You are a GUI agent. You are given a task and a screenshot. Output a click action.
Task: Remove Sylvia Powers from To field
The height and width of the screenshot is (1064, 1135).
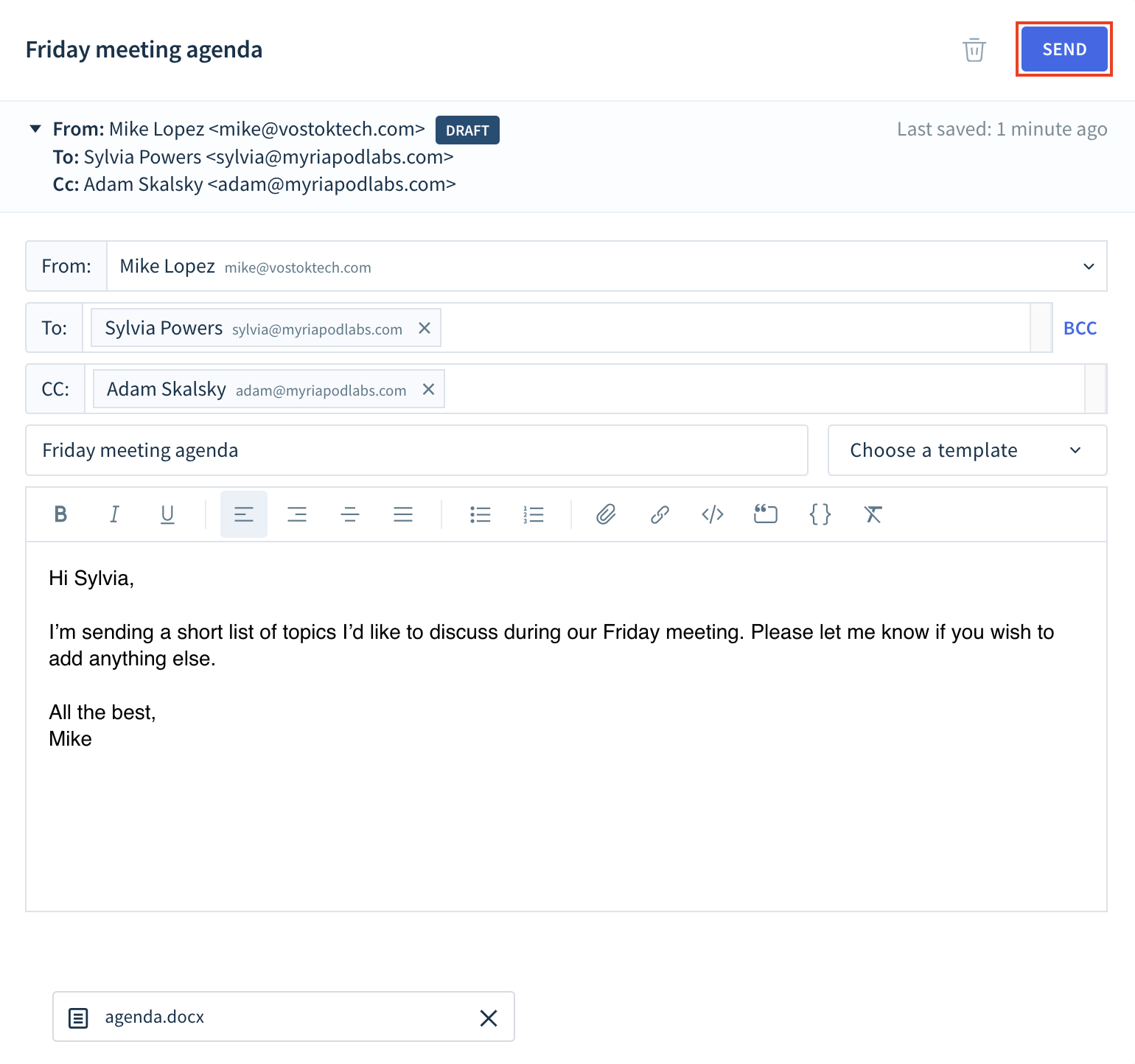(x=425, y=328)
